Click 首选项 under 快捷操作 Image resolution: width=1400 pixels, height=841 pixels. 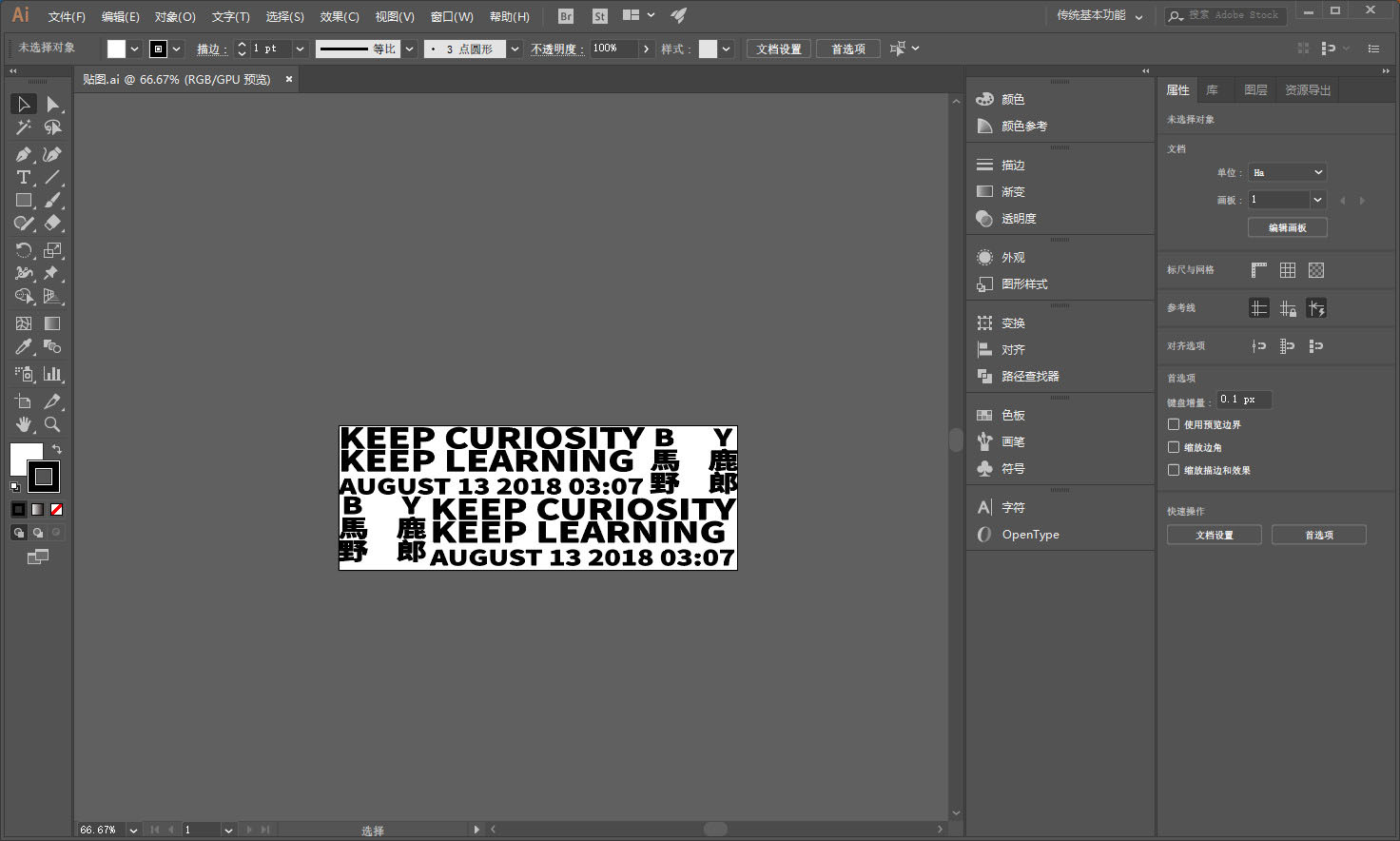pos(1319,535)
